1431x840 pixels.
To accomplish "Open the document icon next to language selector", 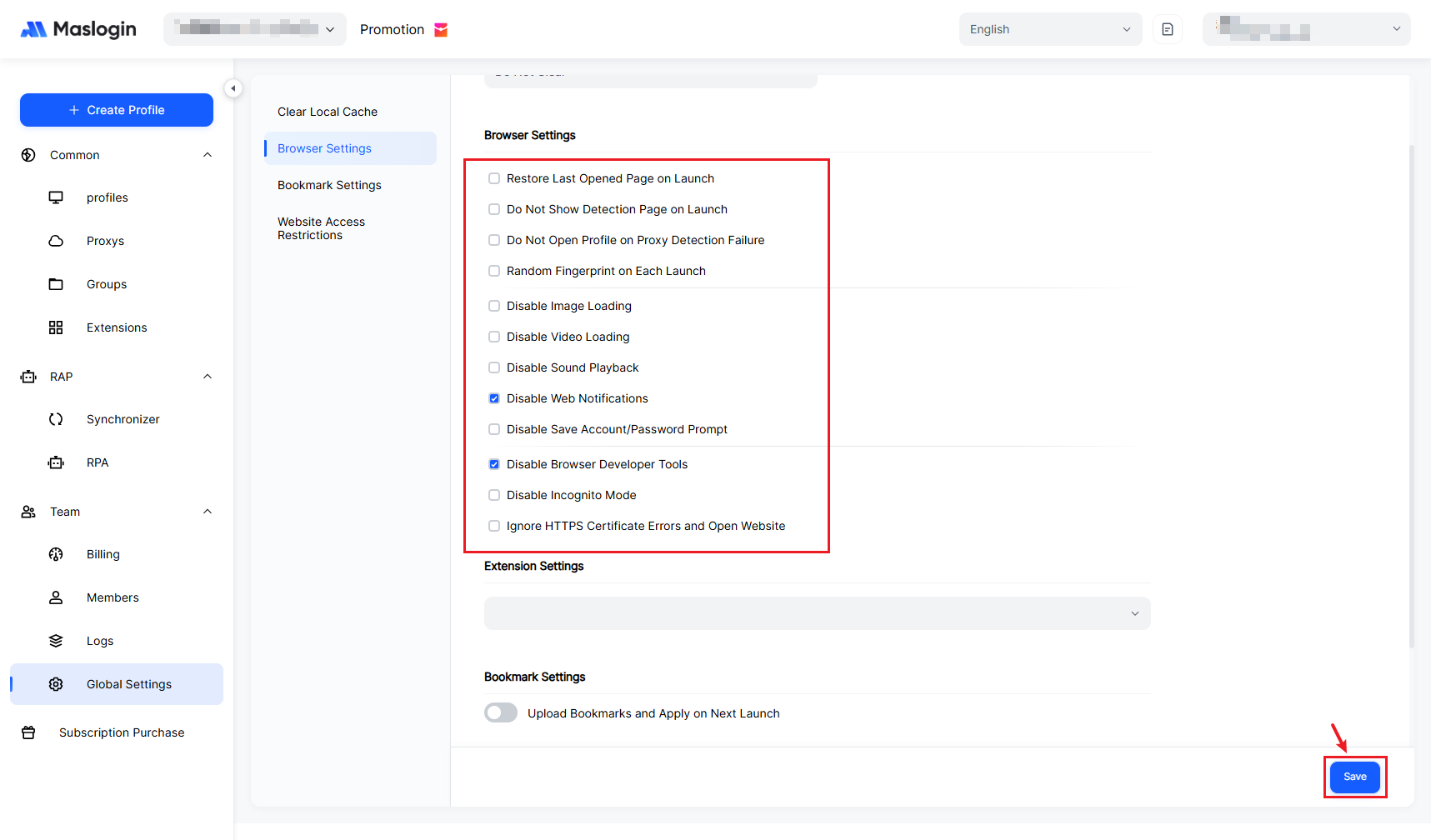I will coord(1167,29).
